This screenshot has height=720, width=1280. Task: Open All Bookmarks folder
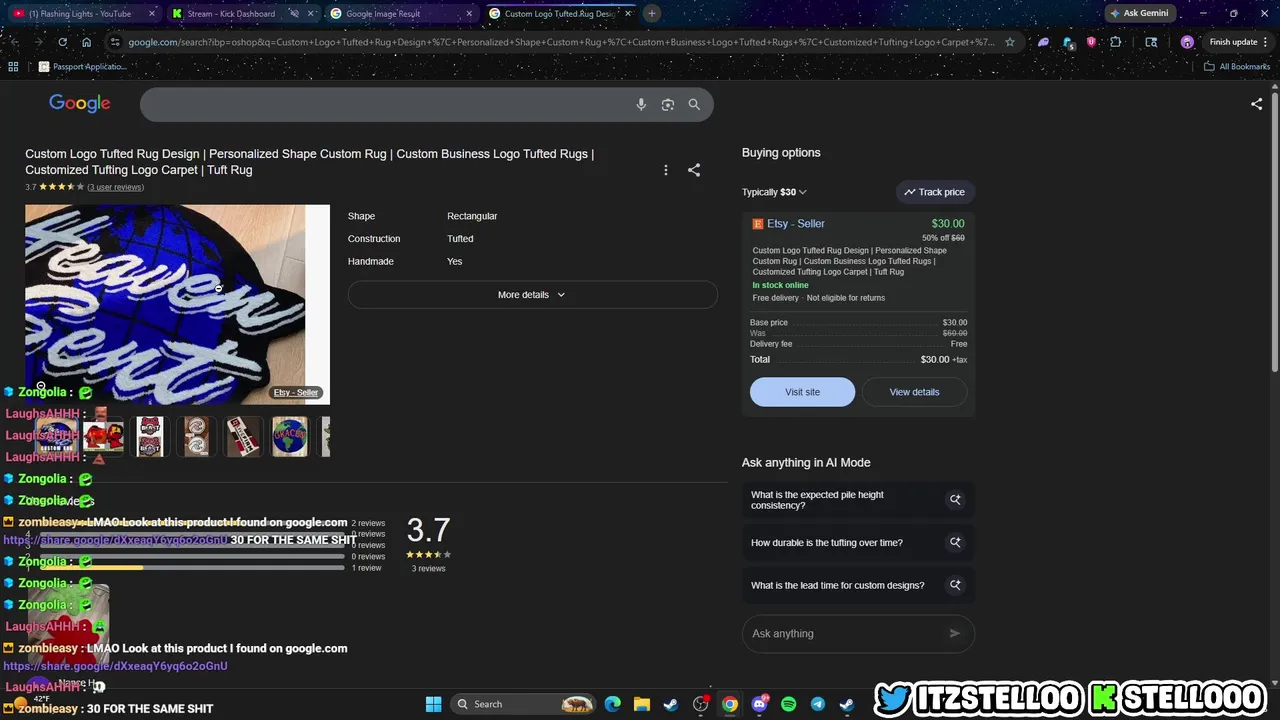click(x=1237, y=66)
